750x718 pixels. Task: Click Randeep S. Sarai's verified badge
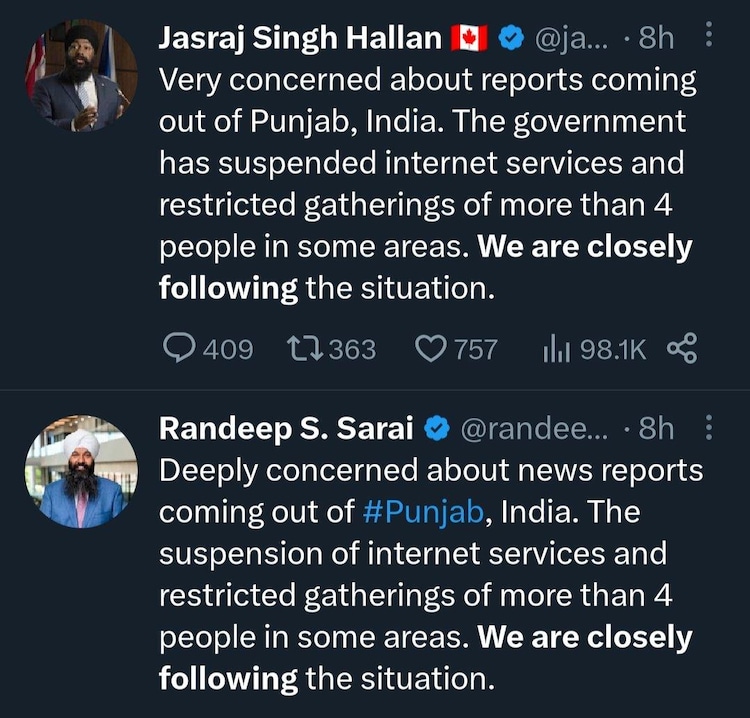coord(435,429)
